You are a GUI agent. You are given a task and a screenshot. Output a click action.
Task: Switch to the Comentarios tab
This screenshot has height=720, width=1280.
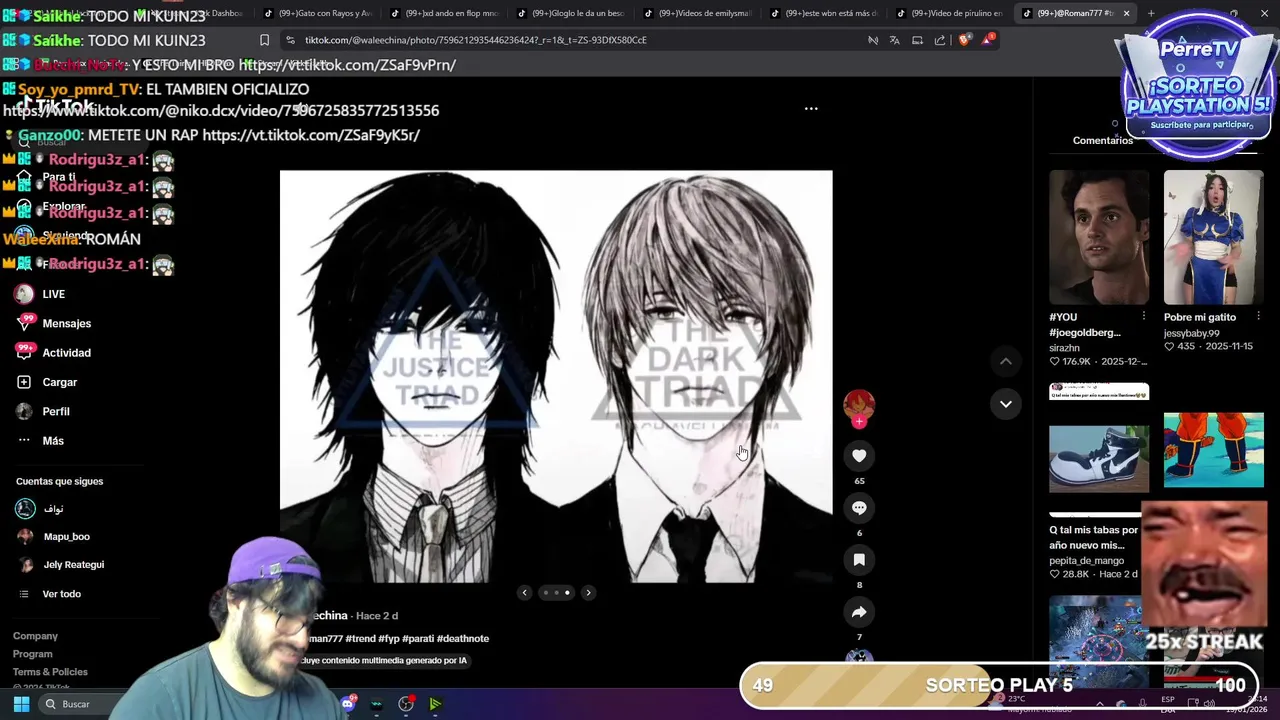point(1103,140)
